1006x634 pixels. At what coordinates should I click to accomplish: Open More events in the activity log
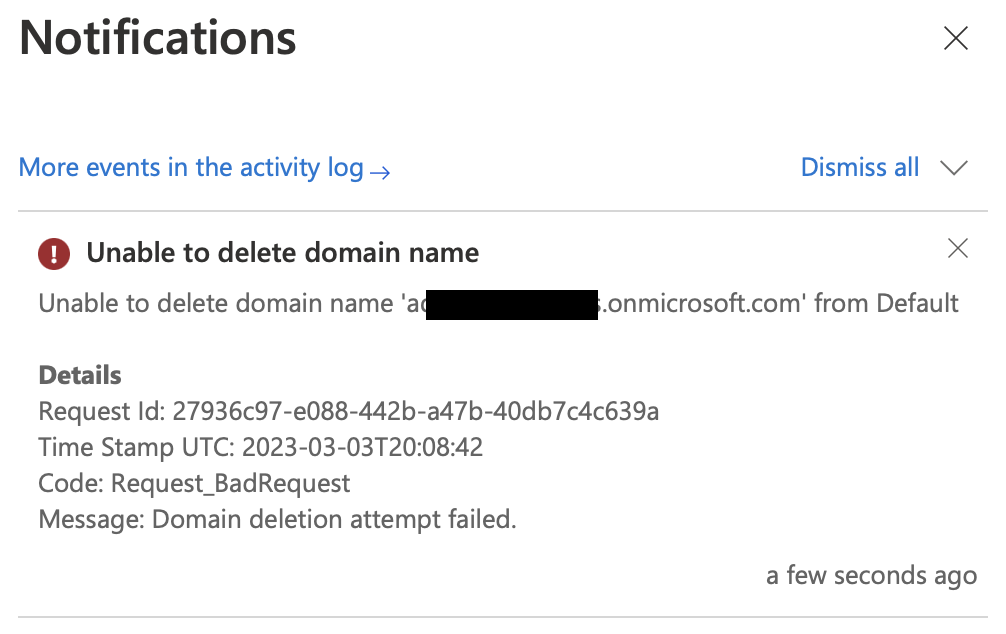[190, 167]
